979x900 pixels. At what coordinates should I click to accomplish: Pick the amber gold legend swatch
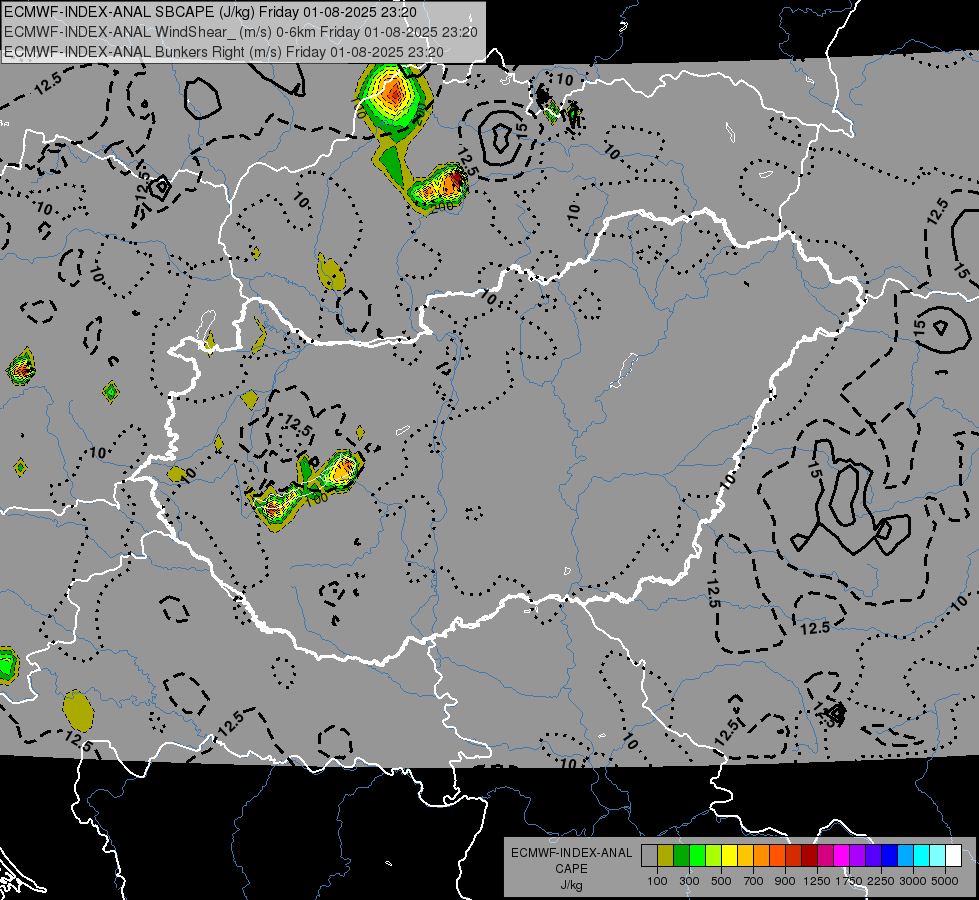click(x=745, y=856)
